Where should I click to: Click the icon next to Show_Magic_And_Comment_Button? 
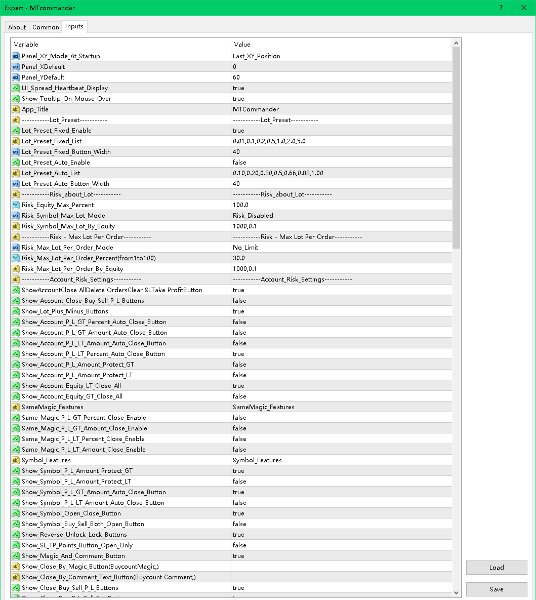pyautogui.click(x=16, y=556)
